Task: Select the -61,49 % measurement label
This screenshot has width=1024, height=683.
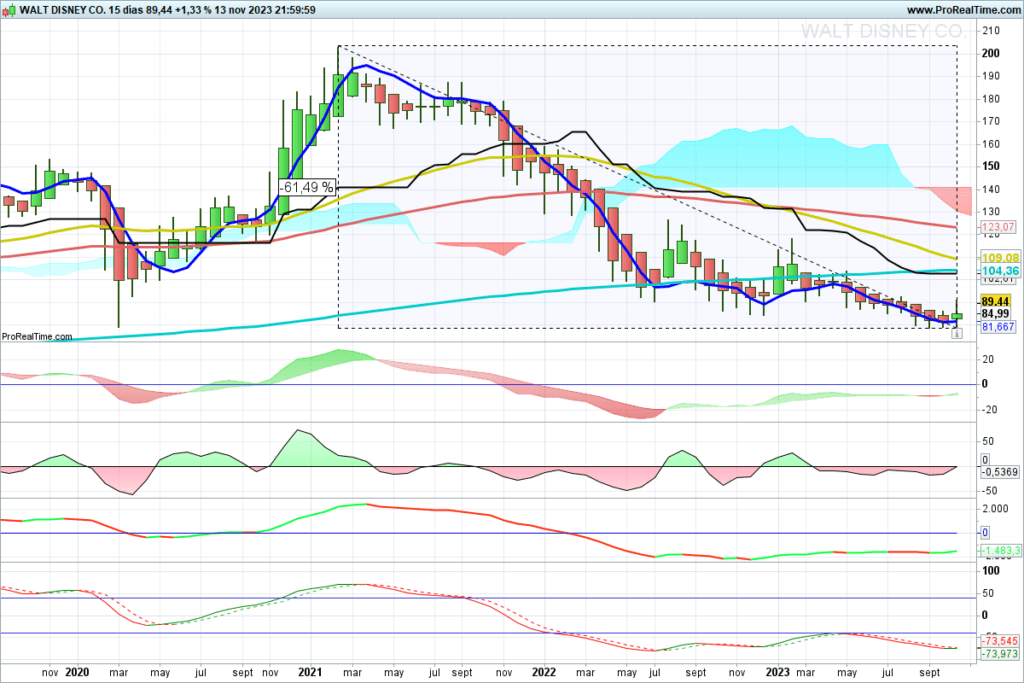Action: click(307, 187)
